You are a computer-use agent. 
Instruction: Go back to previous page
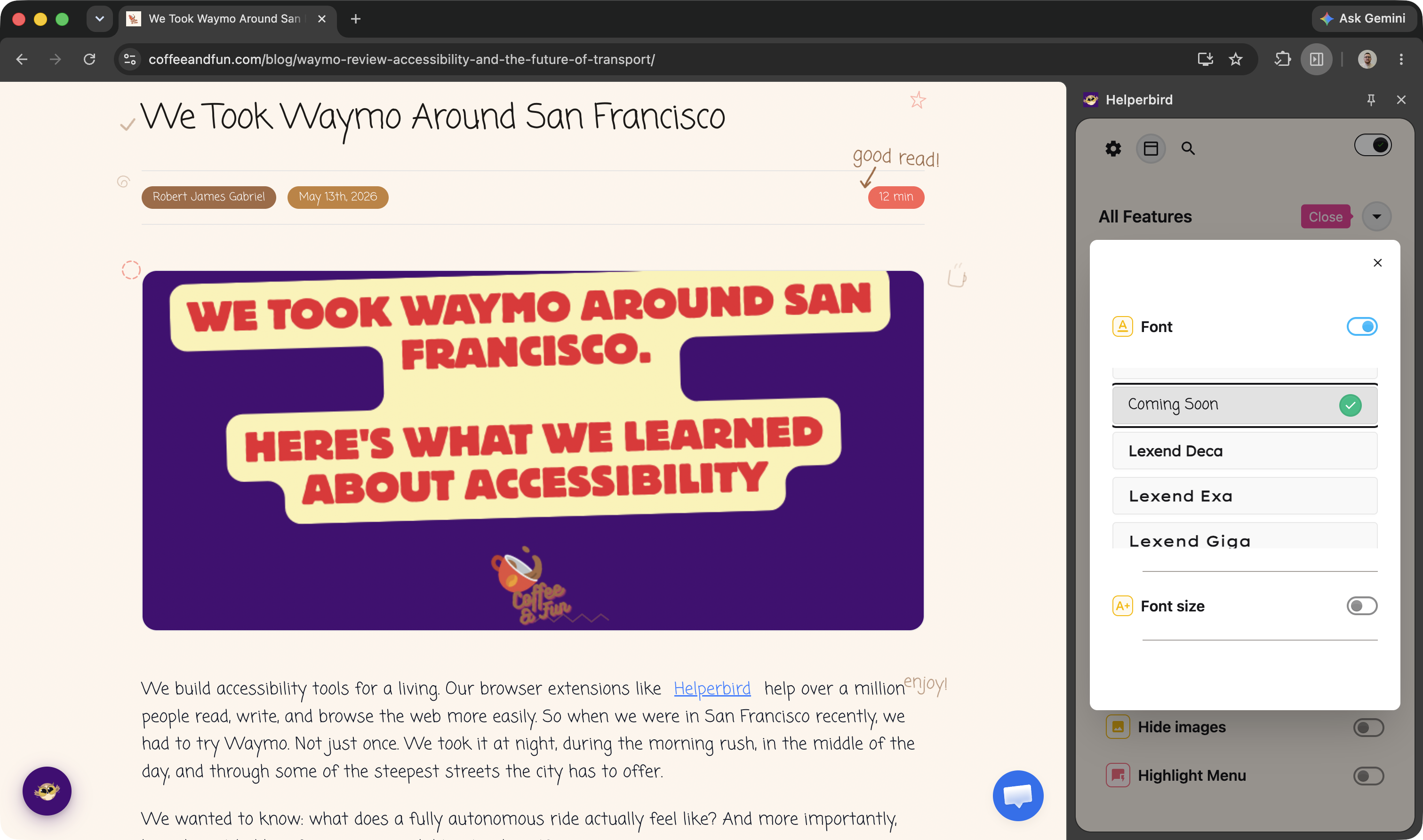coord(22,59)
